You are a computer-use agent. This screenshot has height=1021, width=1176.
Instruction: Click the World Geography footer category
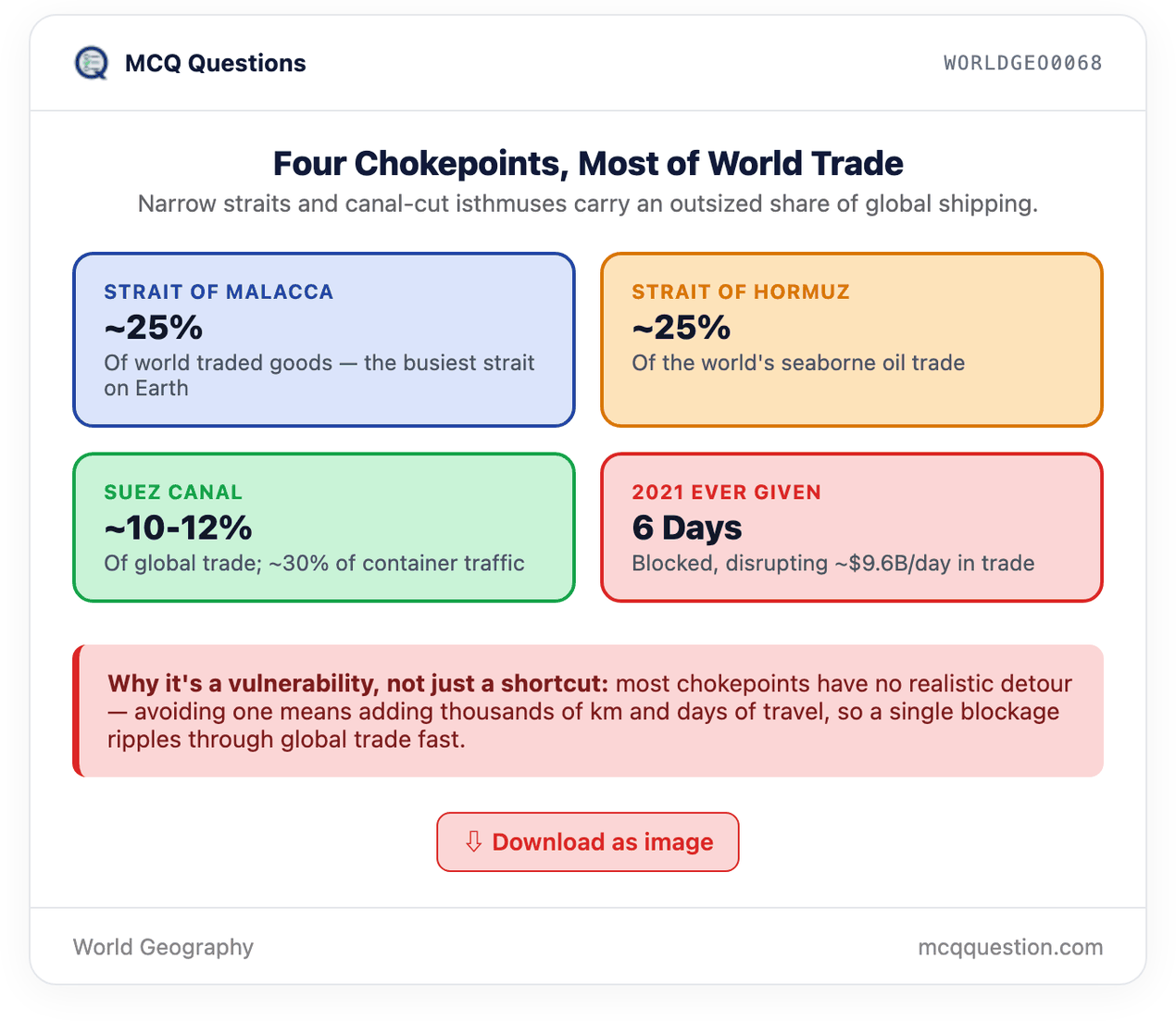pos(163,947)
